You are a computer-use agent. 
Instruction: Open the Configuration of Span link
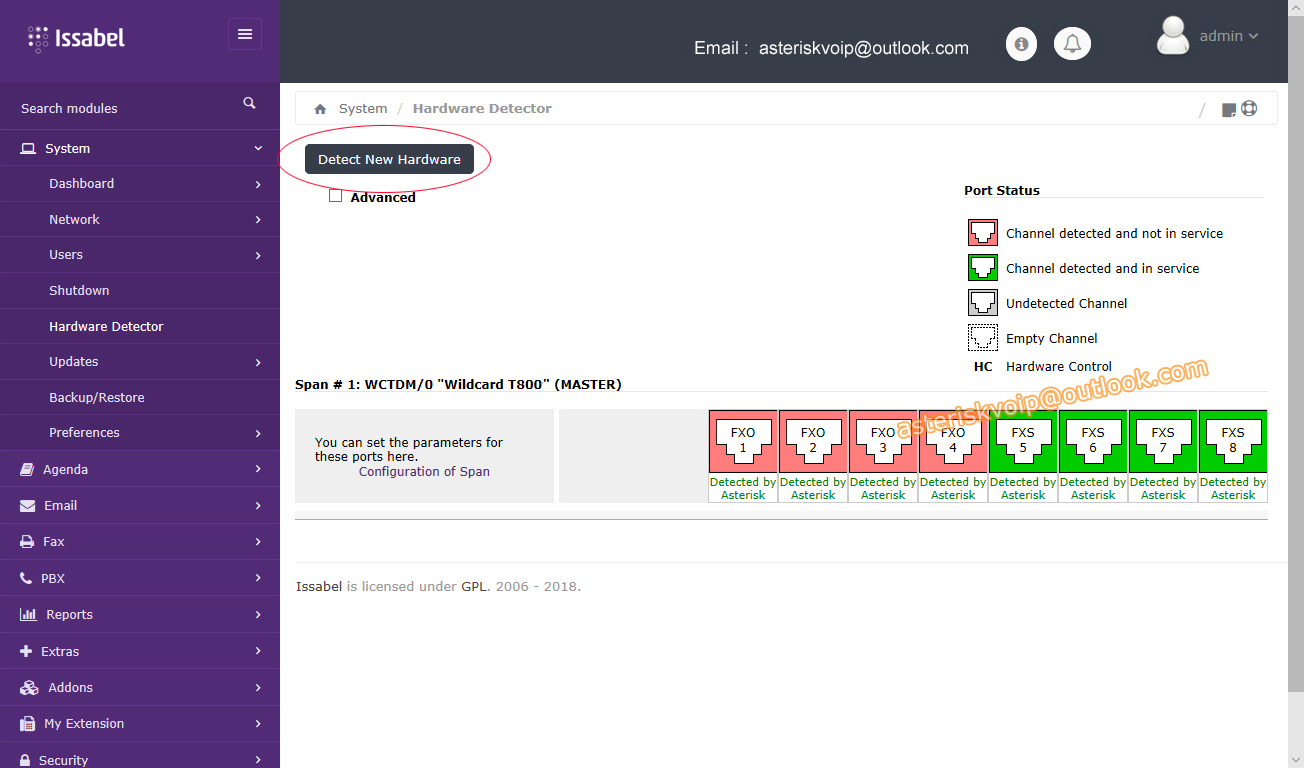point(424,471)
